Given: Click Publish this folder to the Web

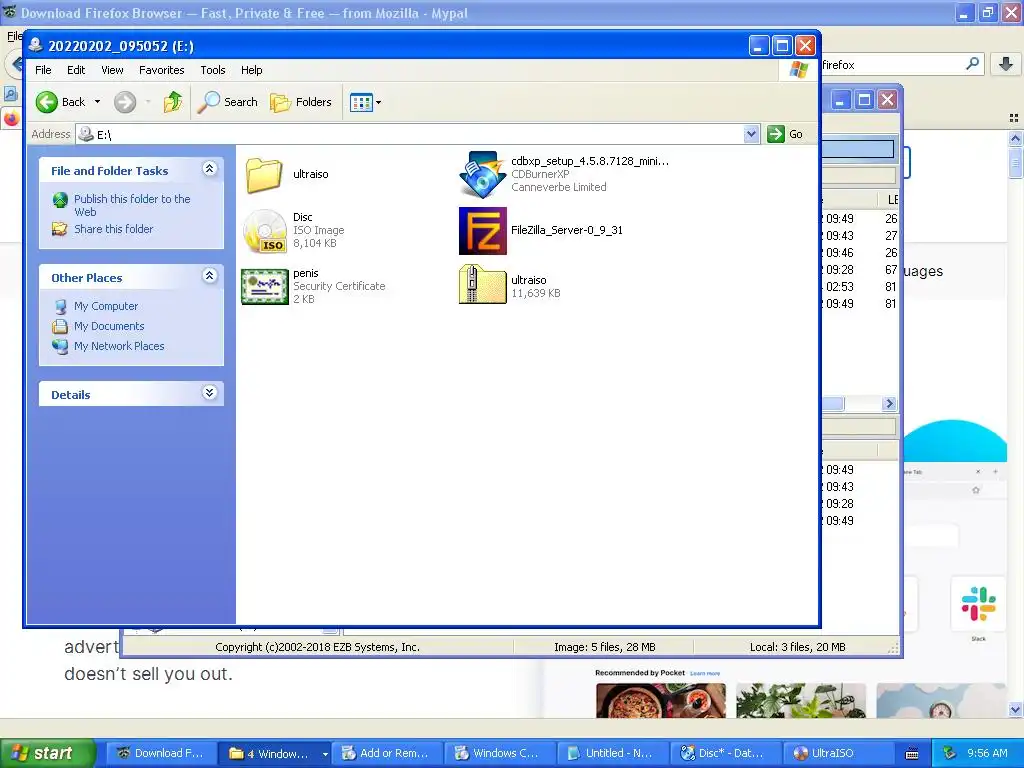Looking at the screenshot, I should tap(132, 205).
